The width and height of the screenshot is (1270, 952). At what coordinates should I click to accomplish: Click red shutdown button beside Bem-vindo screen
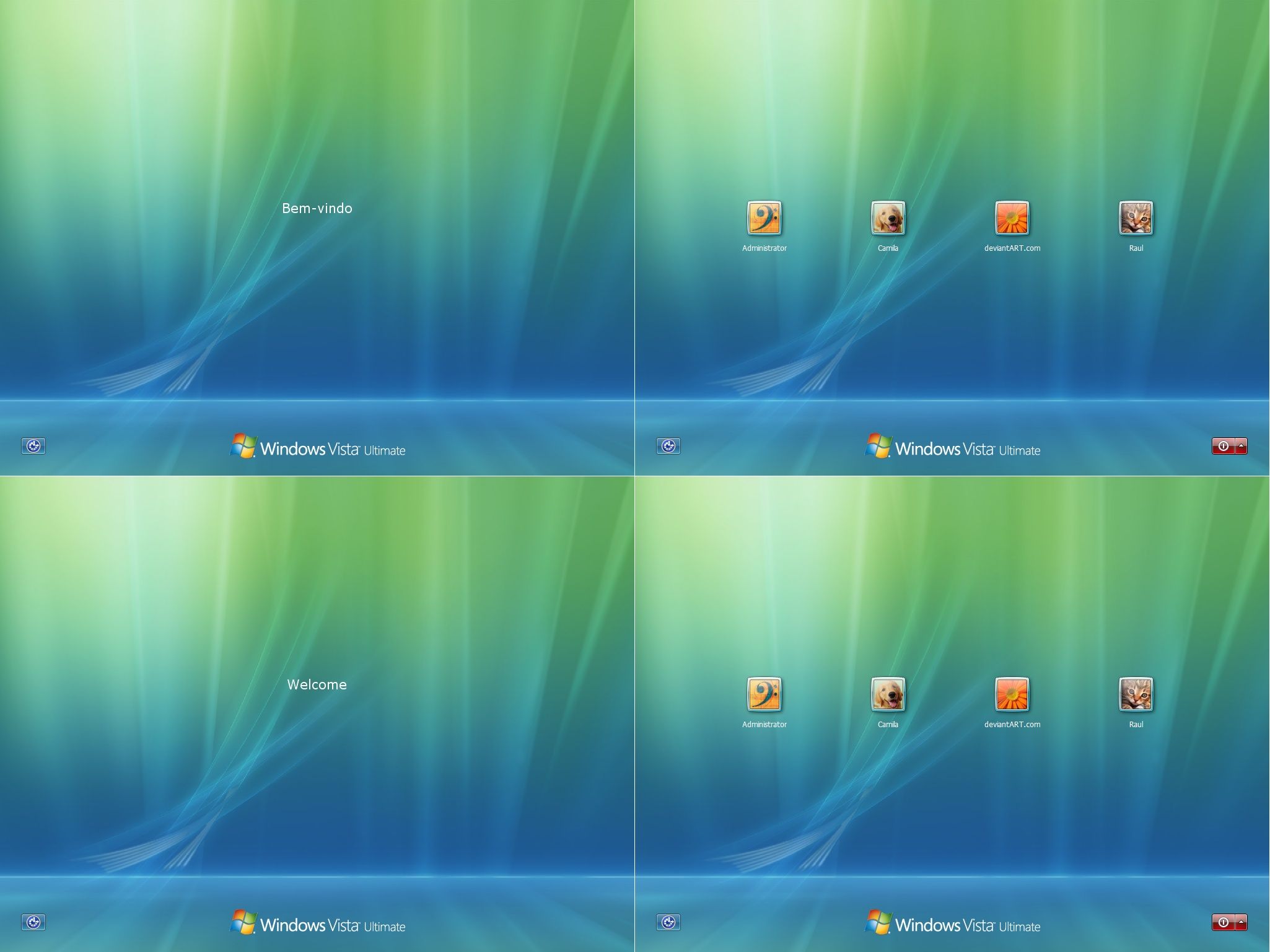(1223, 446)
